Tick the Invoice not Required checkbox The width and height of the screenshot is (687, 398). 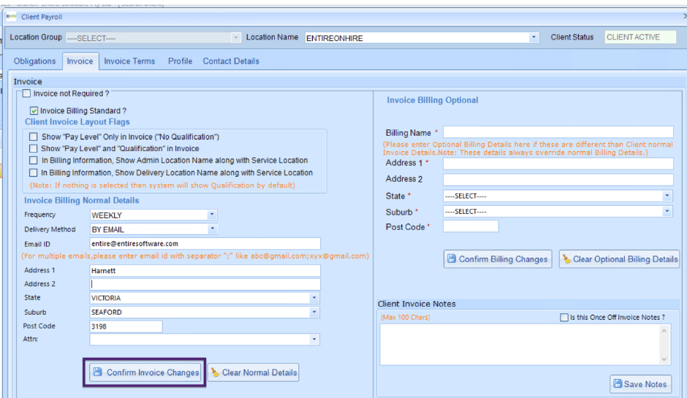tap(27, 93)
